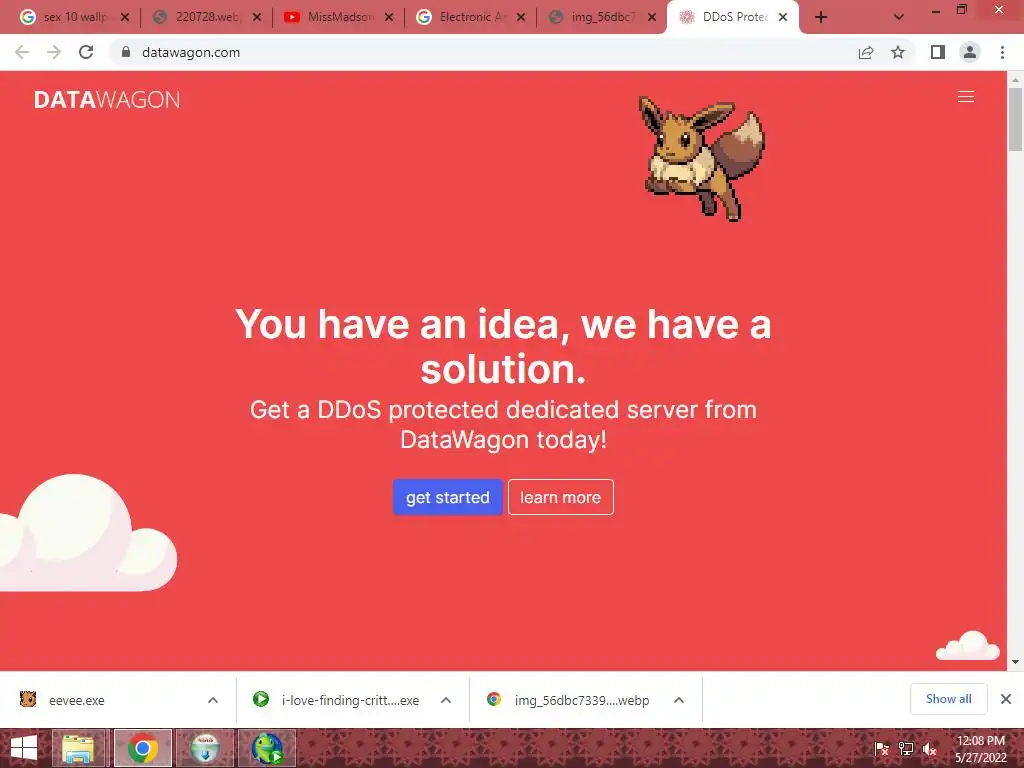This screenshot has width=1024, height=768.
Task: Click the downloader globe taskbar icon
Action: (205, 748)
